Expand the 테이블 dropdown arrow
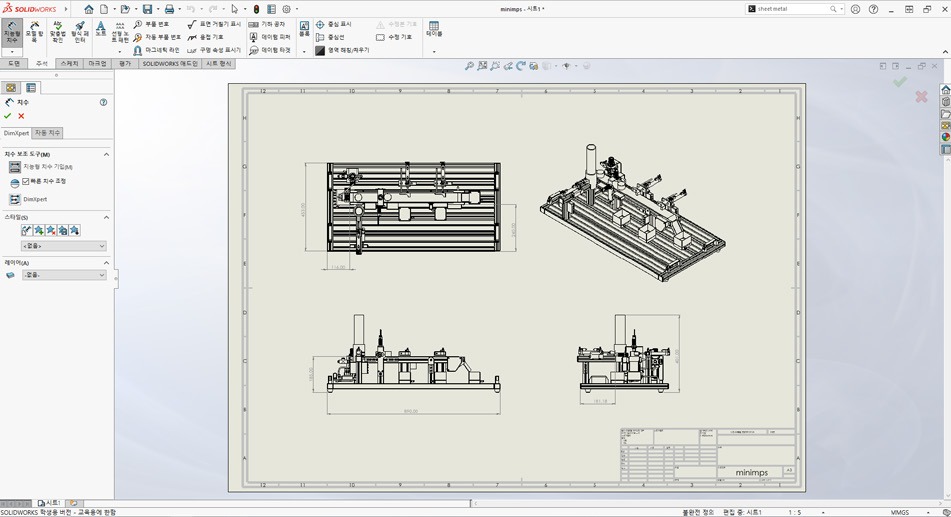This screenshot has width=951, height=517. click(x=434, y=51)
